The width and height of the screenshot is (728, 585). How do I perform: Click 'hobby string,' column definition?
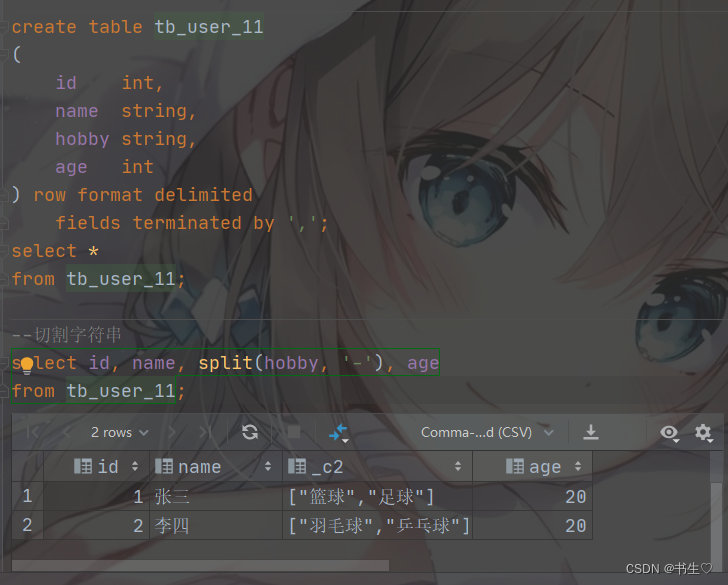[x=125, y=139]
